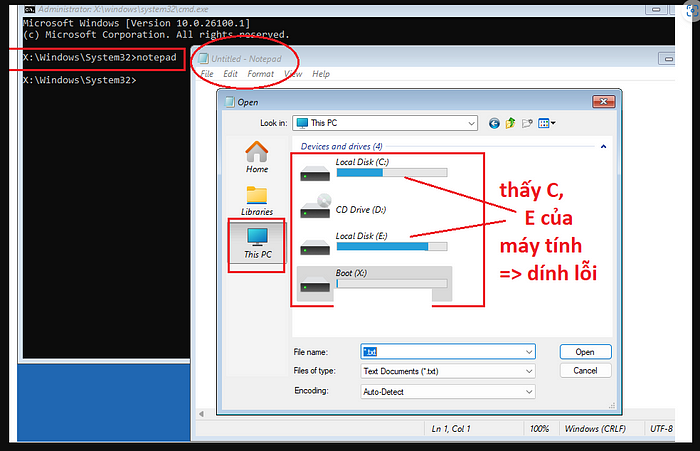Click the Open button in dialog
Screen dimensions: 700x451
[x=585, y=352]
